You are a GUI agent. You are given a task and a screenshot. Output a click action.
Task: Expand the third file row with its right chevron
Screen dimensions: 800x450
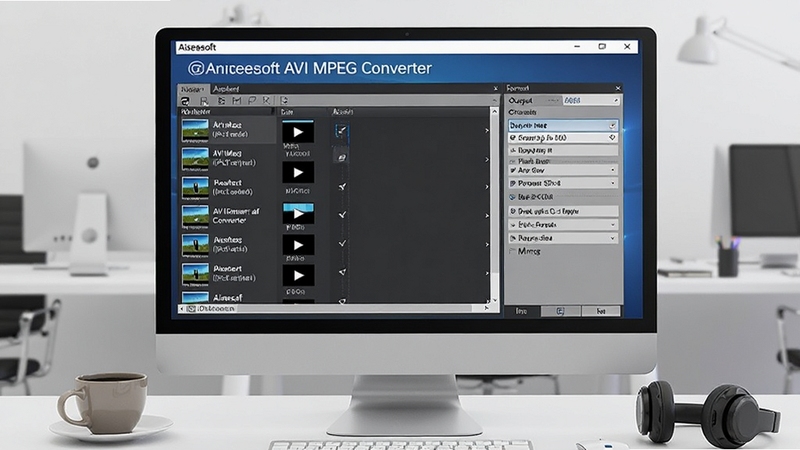tap(487, 187)
